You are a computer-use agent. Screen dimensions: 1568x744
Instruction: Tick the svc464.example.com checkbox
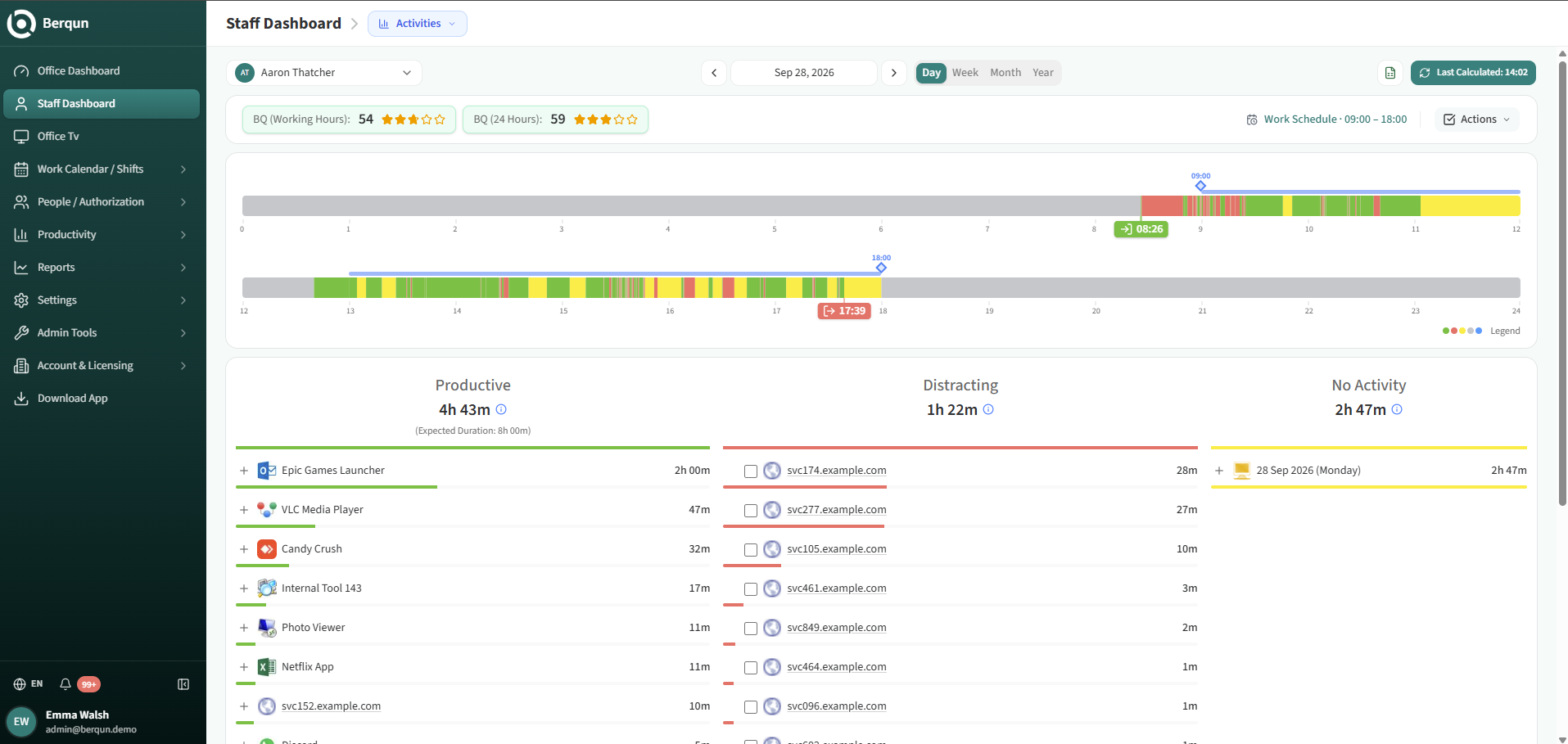[751, 668]
